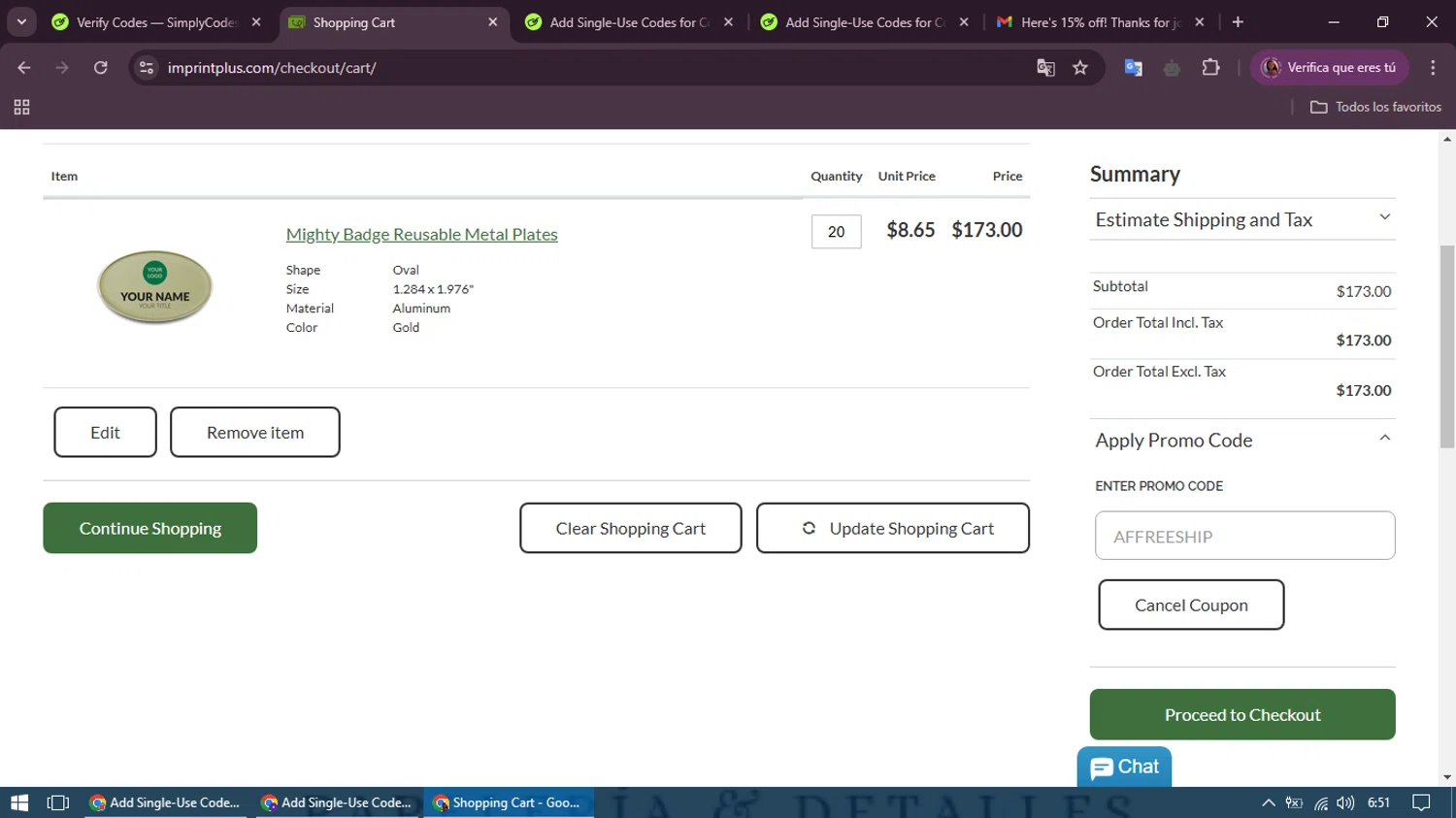The image size is (1456, 818).
Task: Open Chrome three-dot menu
Action: 1433,67
